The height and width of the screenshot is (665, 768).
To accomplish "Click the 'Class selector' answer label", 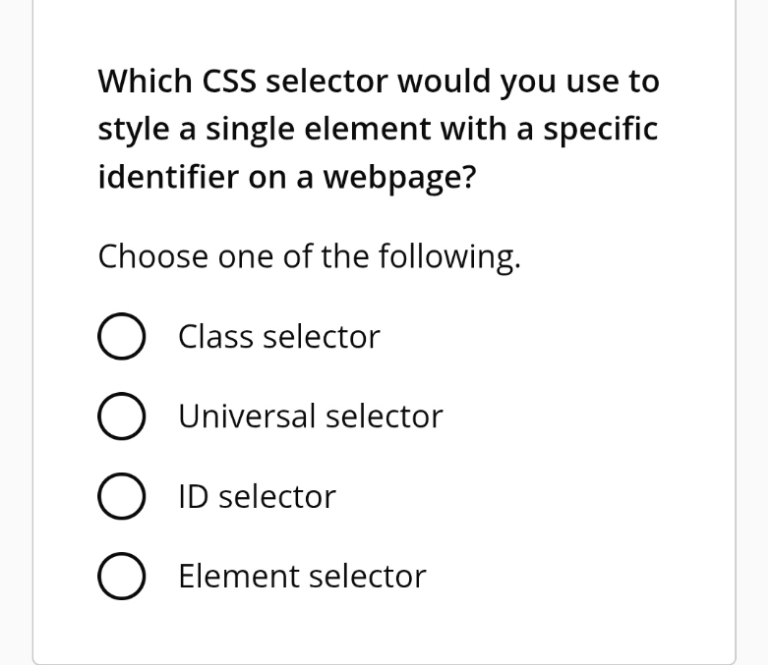I will coord(279,338).
